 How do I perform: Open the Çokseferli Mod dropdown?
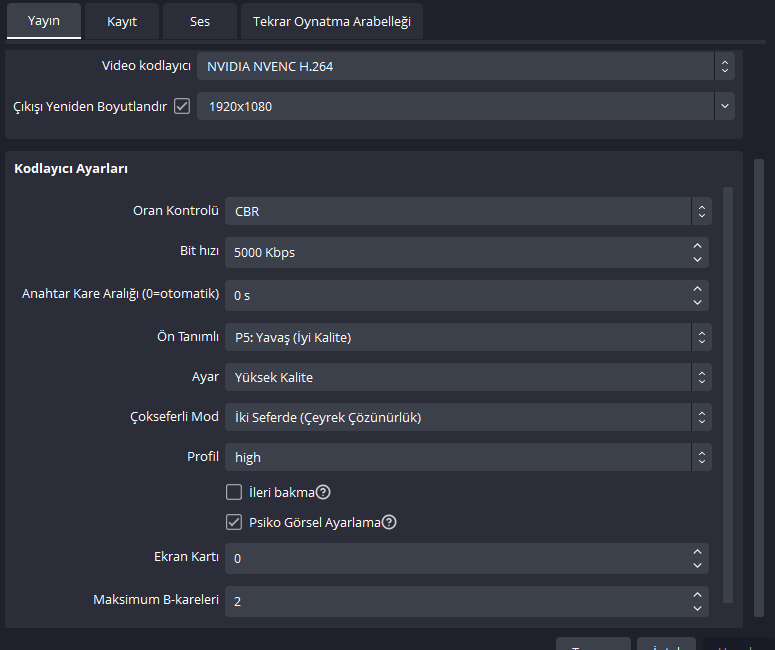(468, 417)
